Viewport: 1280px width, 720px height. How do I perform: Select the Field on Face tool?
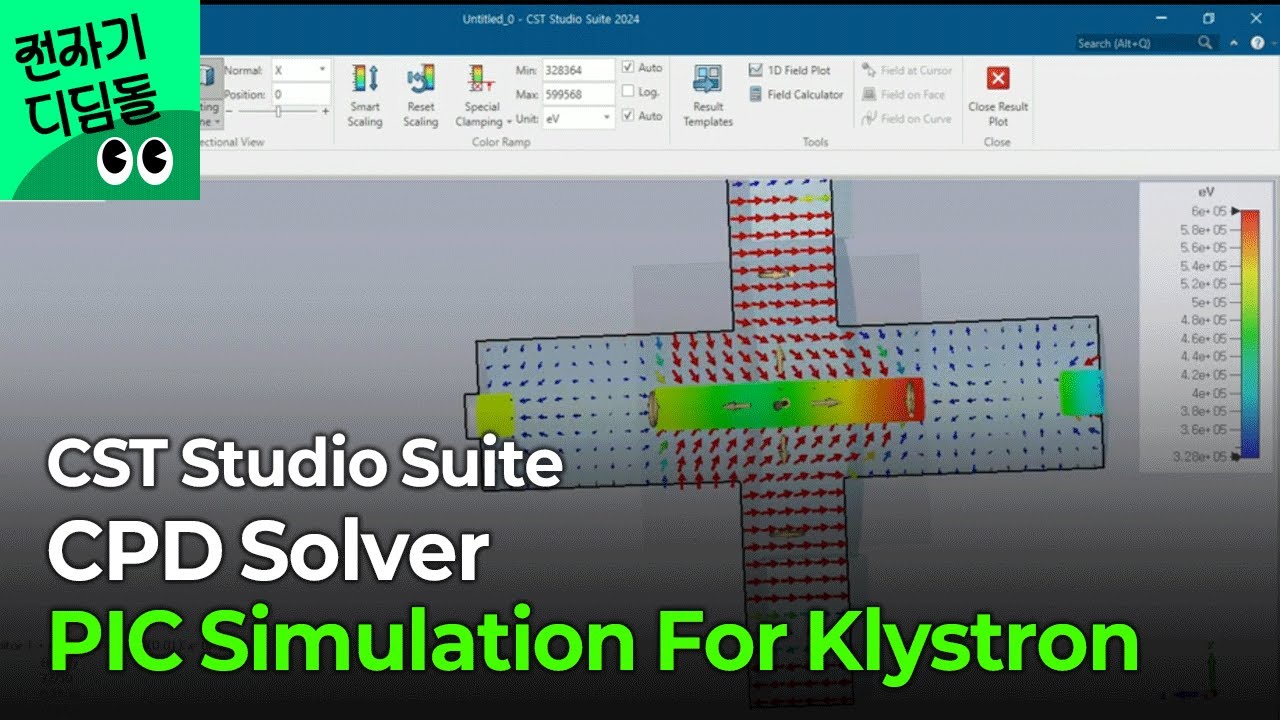click(x=903, y=94)
